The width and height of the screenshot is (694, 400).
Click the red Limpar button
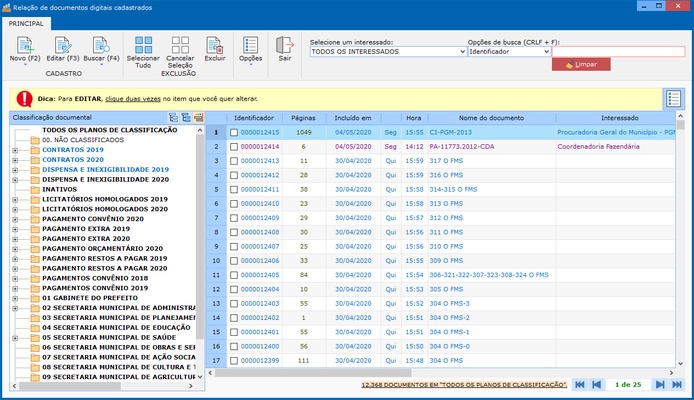click(x=581, y=65)
